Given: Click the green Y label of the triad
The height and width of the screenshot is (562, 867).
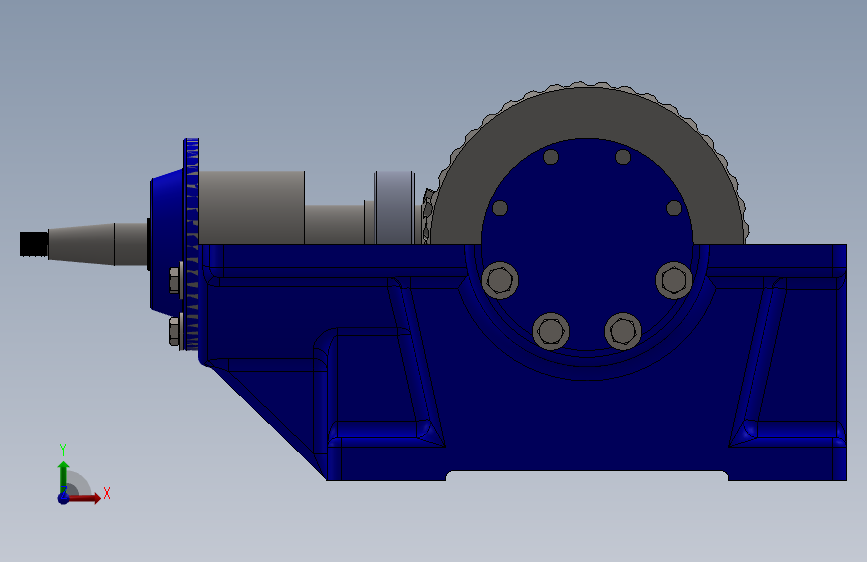Looking at the screenshot, I should (63, 450).
